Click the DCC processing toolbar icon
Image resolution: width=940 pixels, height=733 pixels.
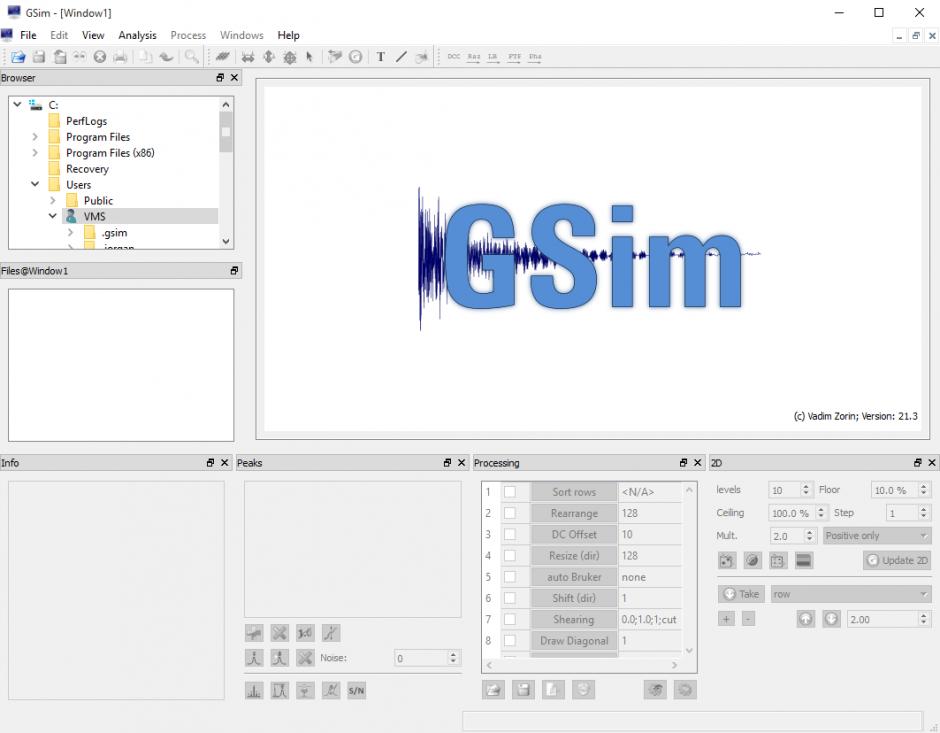point(454,57)
